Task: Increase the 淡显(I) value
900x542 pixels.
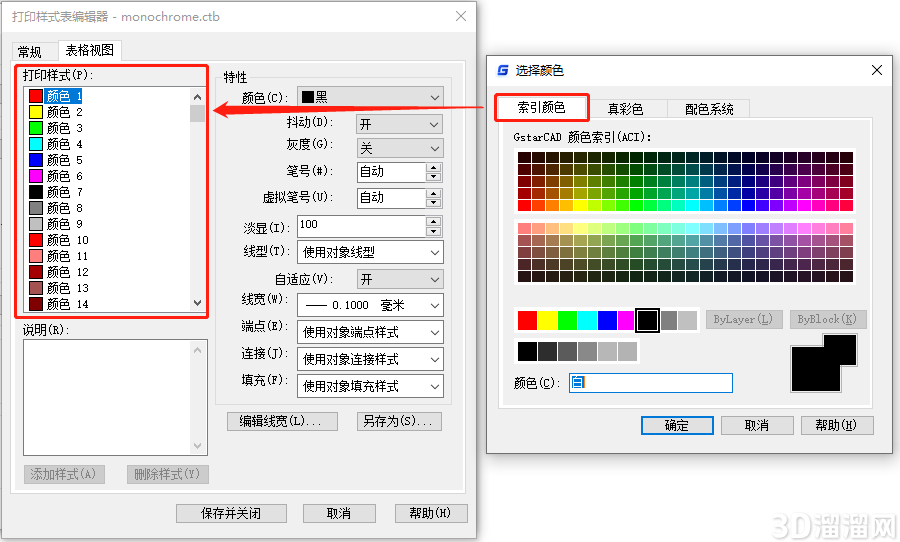Action: coord(434,221)
